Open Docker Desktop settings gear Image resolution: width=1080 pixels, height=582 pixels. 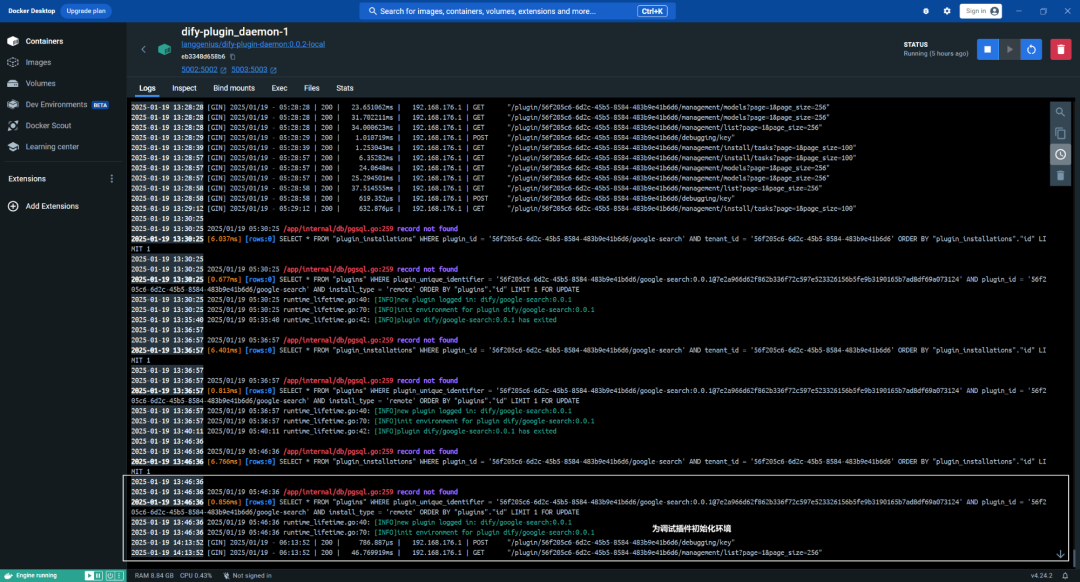coord(947,11)
